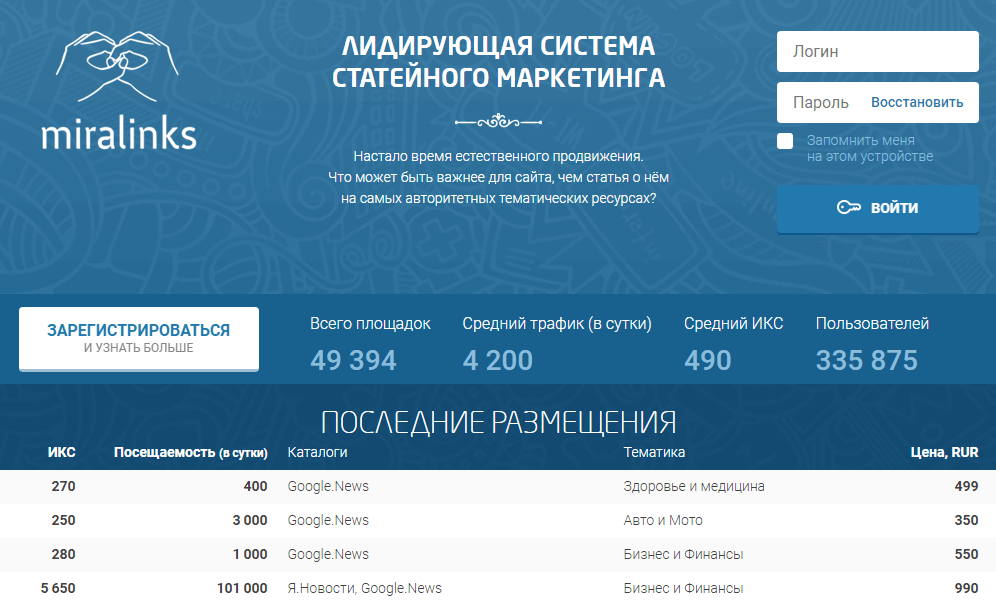Click the Я.Новости, Google.News catalog cell
Screen dimensions: 996x601
pos(365,588)
